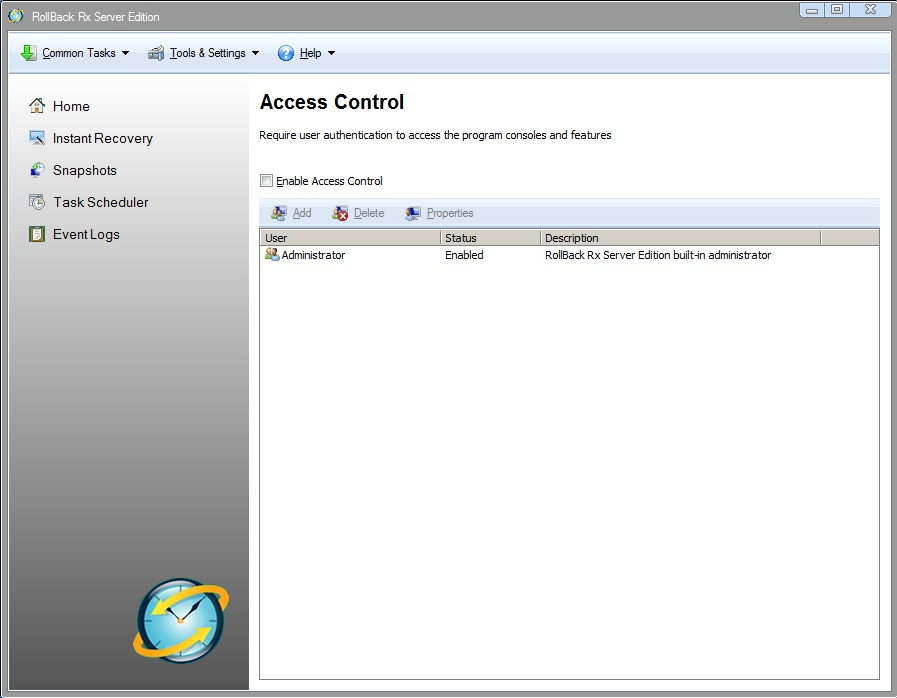Enable the Access Control checkbox
897x698 pixels.
pyautogui.click(x=267, y=181)
